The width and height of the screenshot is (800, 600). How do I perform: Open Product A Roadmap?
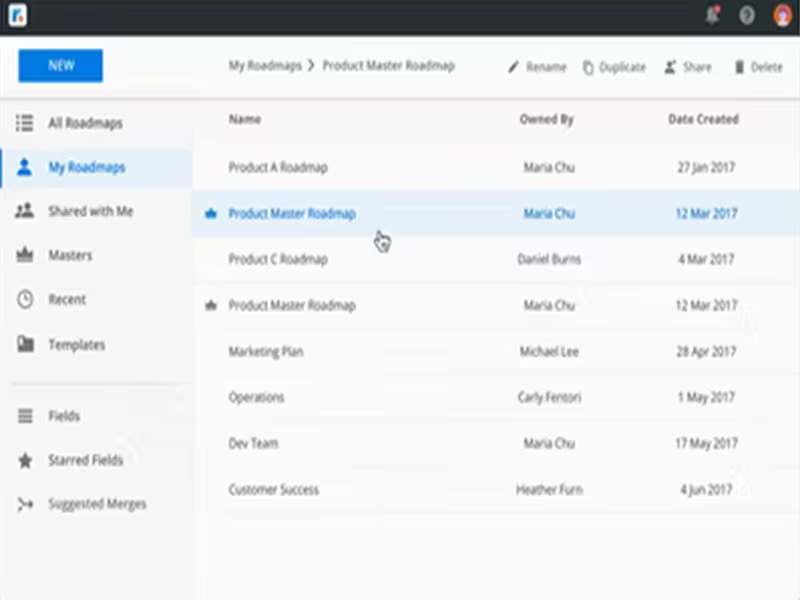click(278, 167)
